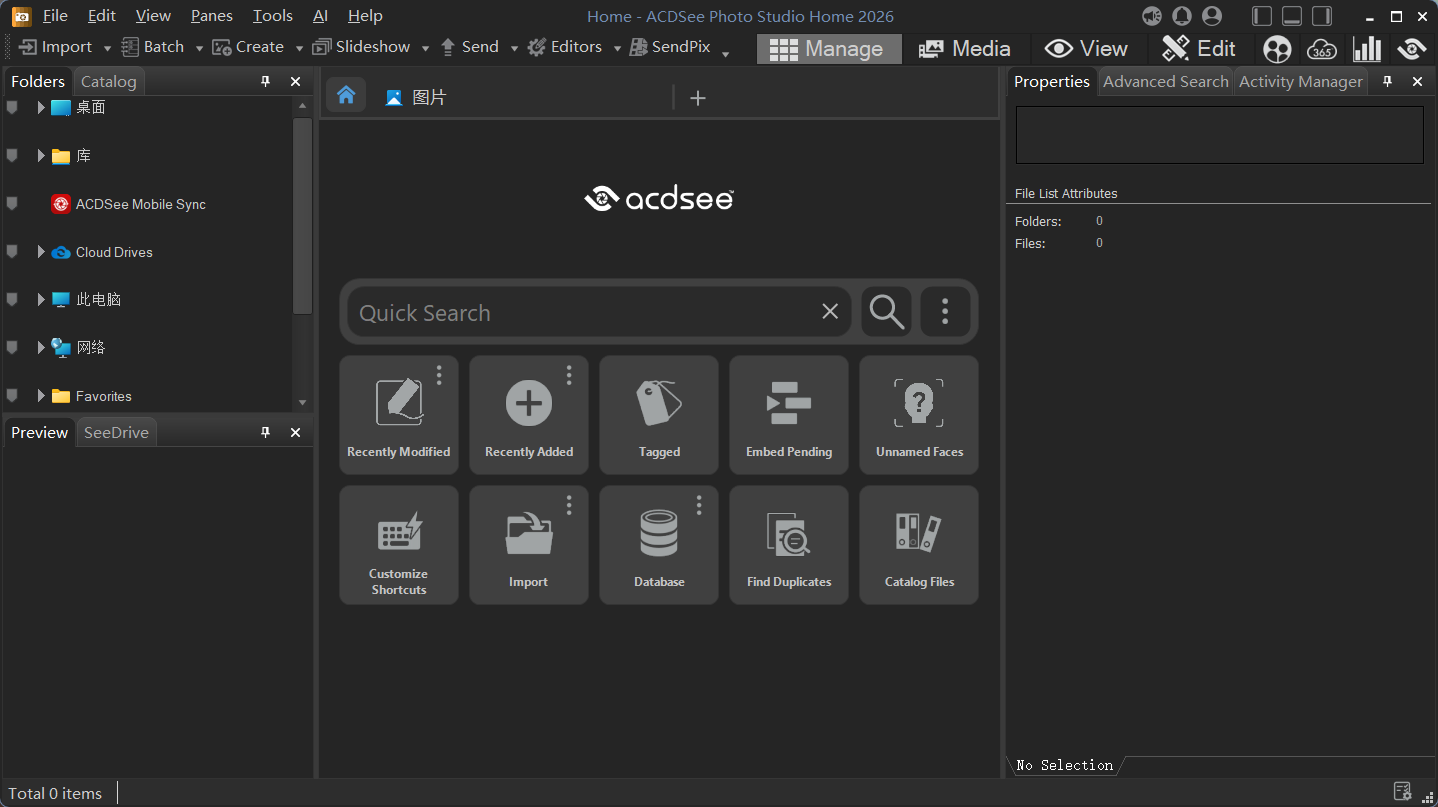Viewport: 1438px width, 807px height.
Task: Open the Tagged items tile
Action: (x=658, y=415)
